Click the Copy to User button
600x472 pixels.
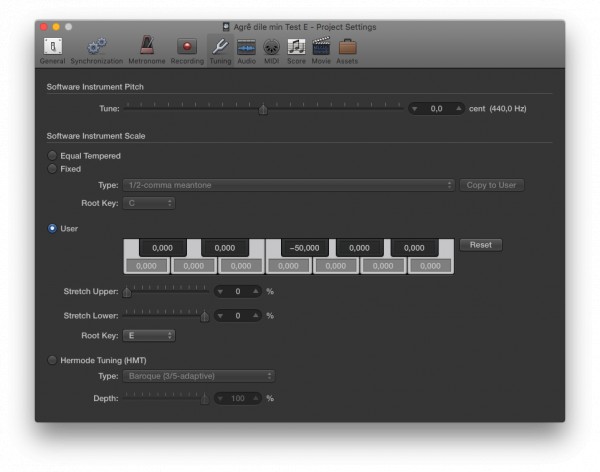pos(492,185)
